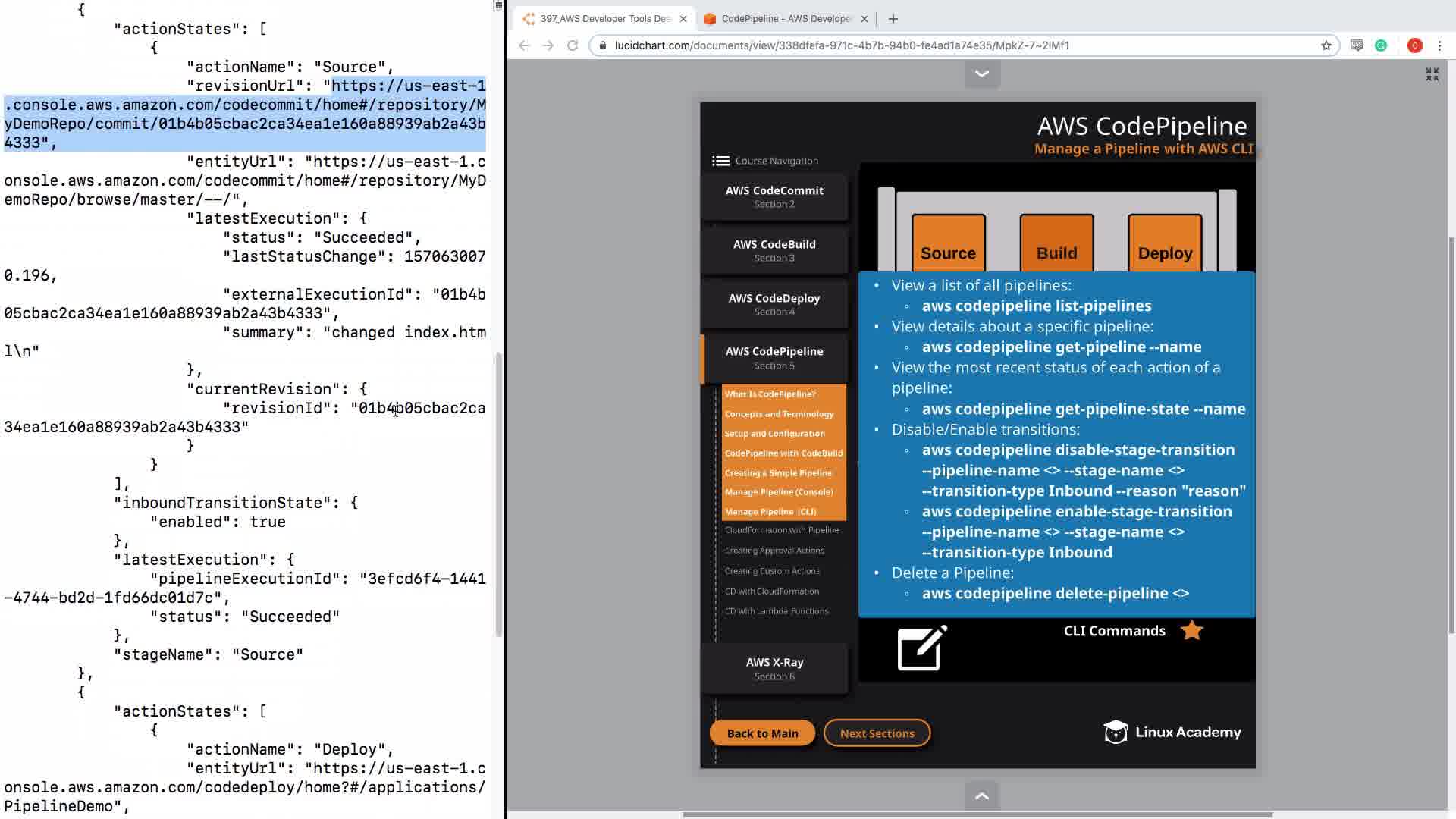Viewport: 1456px width, 819px height.
Task: Click the Back to Main button
Action: [762, 733]
